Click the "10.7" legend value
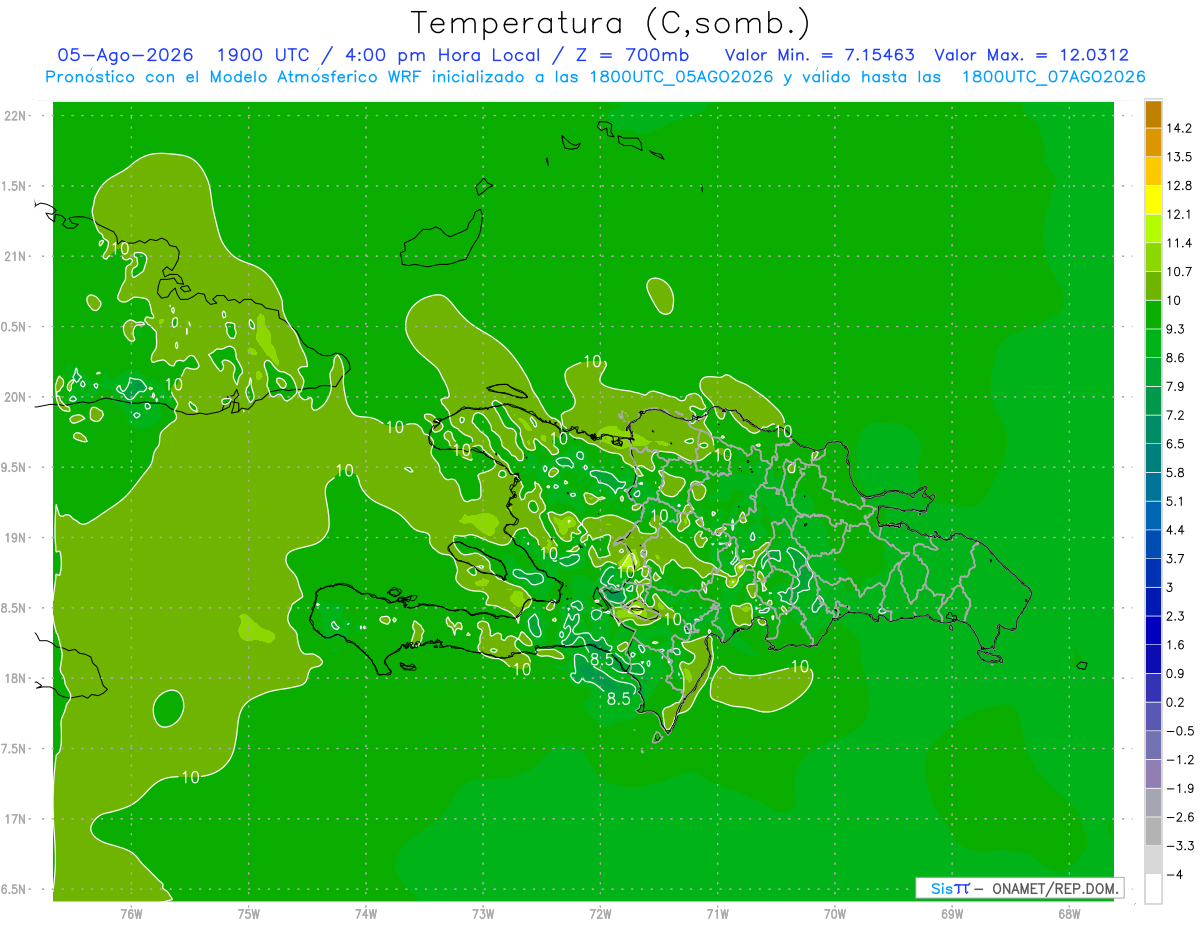The image size is (1200, 927). click(1178, 272)
